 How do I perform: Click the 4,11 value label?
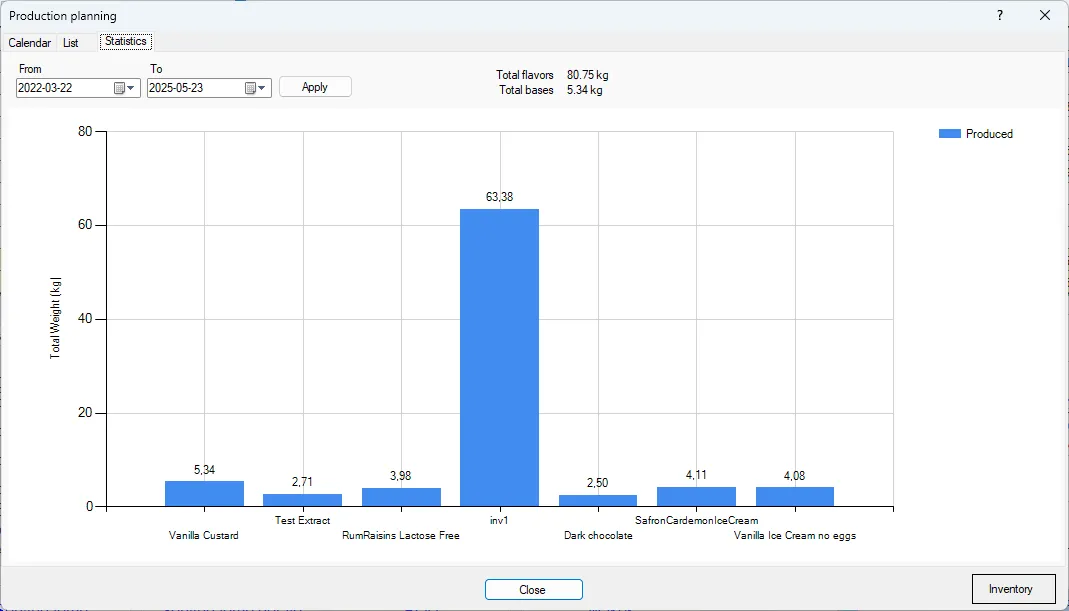696,475
